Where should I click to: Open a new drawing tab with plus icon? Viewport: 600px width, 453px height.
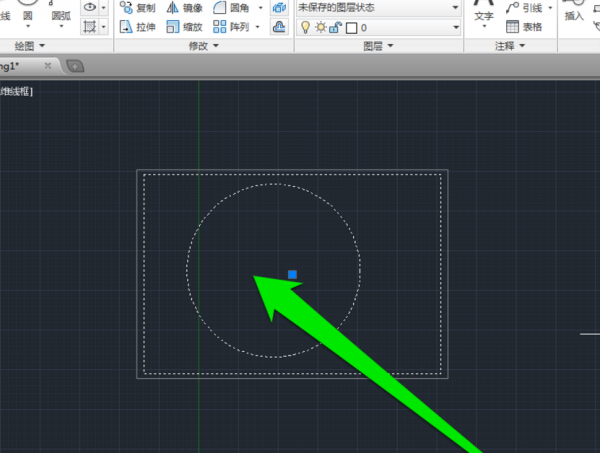pos(75,66)
